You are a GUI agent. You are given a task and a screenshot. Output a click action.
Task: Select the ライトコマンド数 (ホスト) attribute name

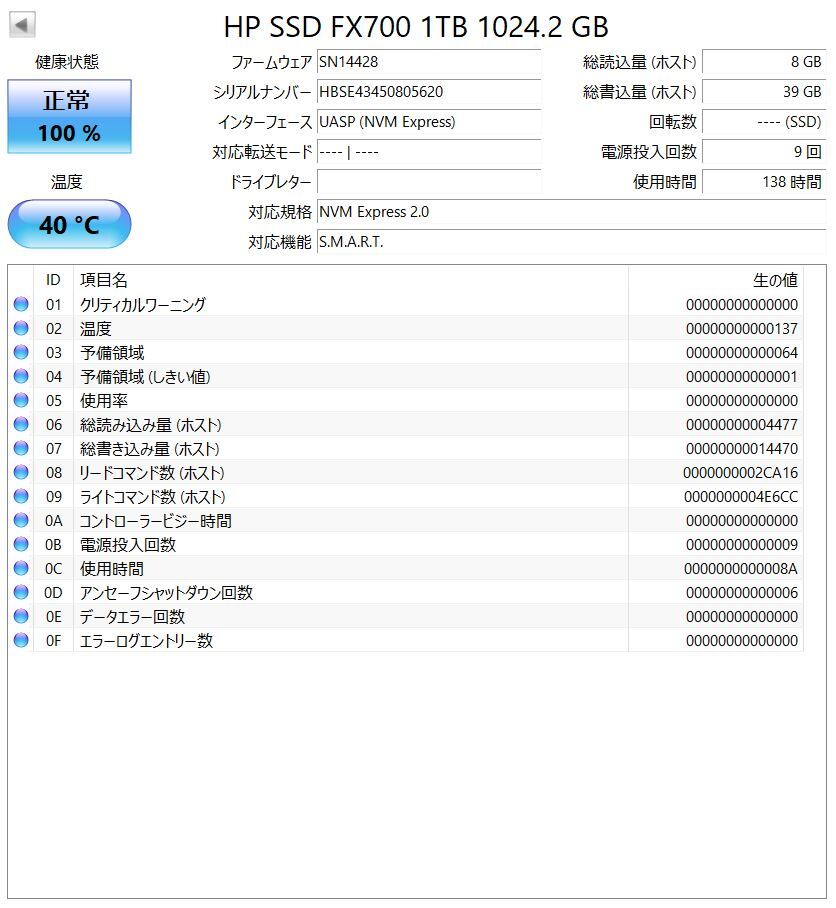[152, 497]
